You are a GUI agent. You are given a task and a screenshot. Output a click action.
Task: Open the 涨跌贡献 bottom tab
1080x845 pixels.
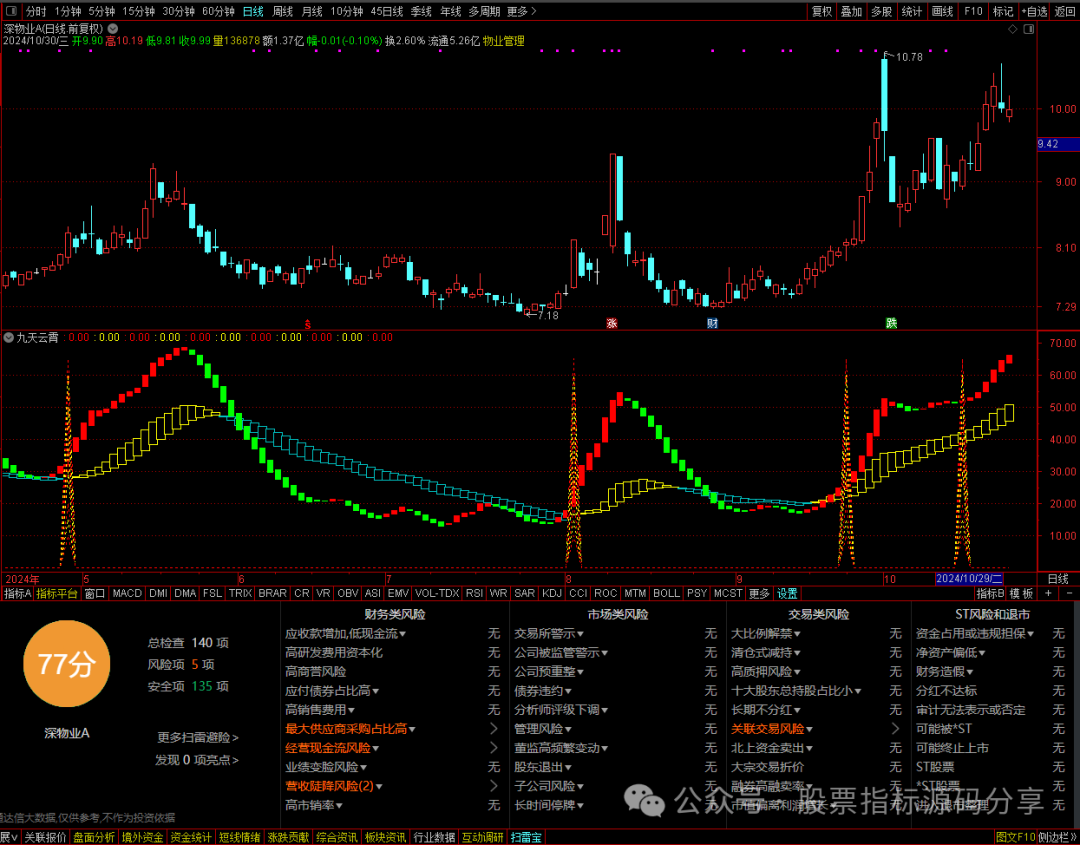click(289, 837)
